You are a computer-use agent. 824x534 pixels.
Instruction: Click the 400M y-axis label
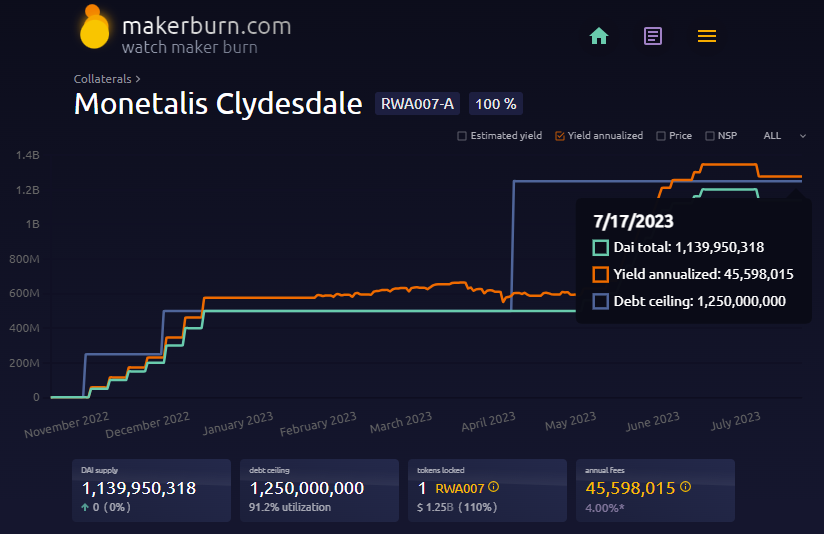click(x=24, y=328)
